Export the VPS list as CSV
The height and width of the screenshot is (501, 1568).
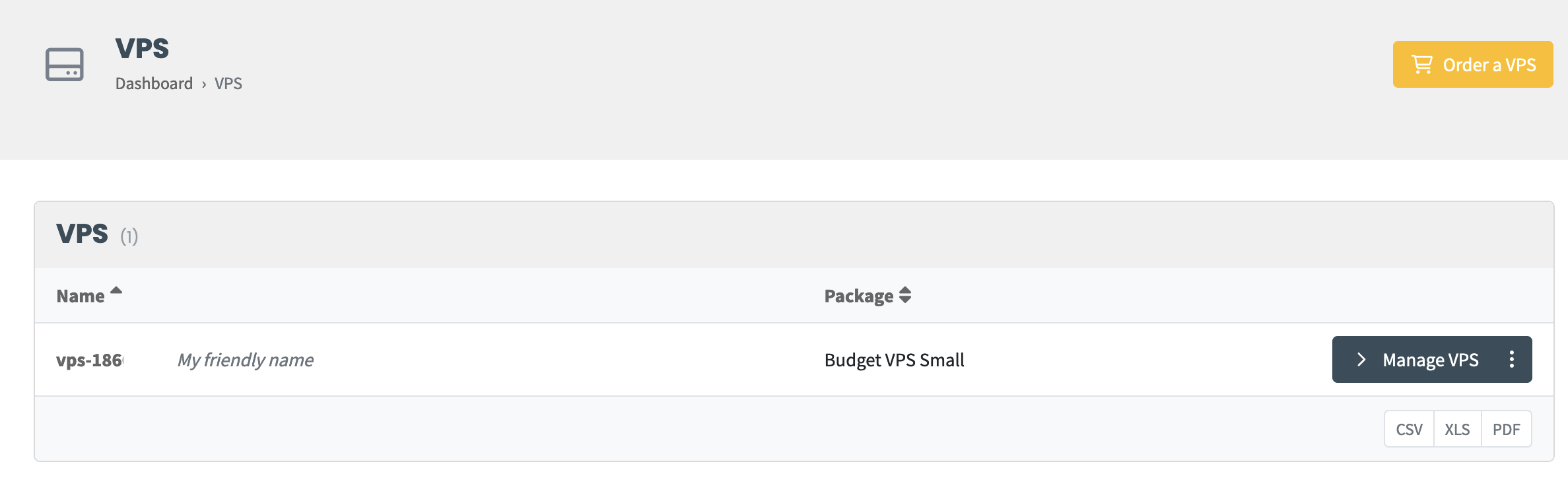click(x=1409, y=430)
